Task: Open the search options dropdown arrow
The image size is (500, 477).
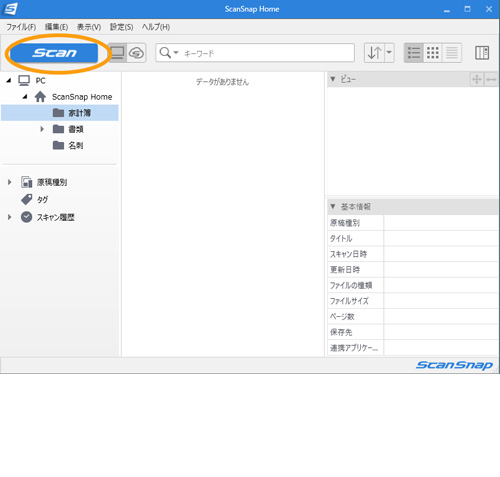Action: [176, 53]
